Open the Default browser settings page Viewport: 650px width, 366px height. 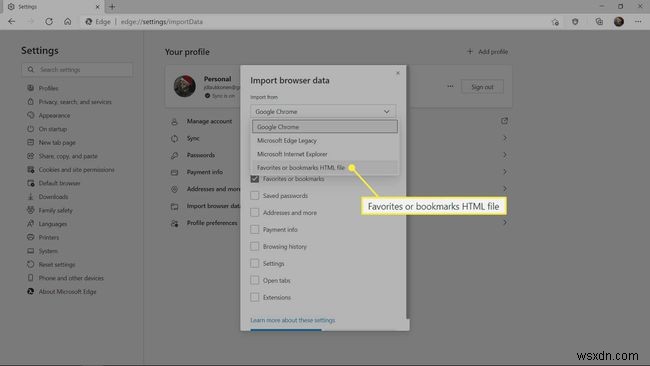point(59,183)
